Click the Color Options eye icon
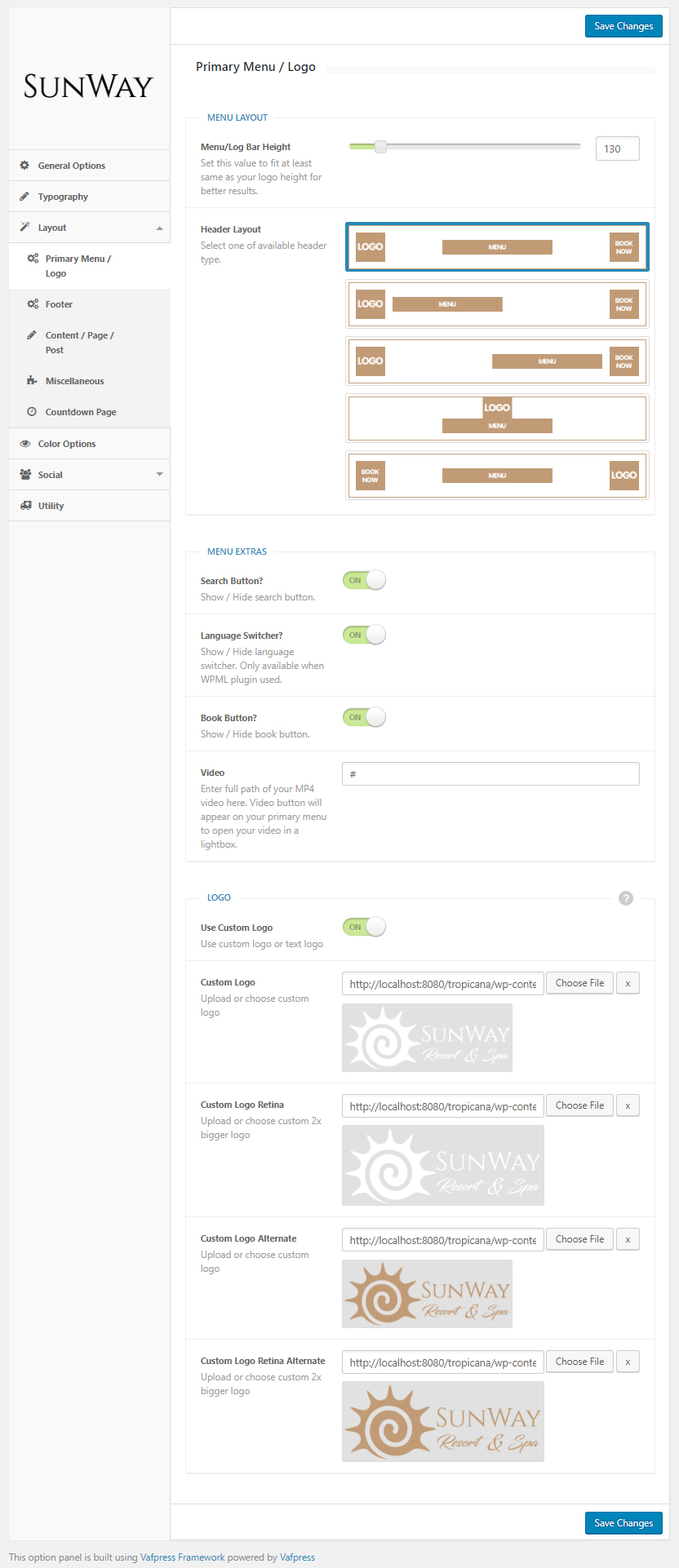Viewport: 679px width, 1568px height. (x=24, y=444)
